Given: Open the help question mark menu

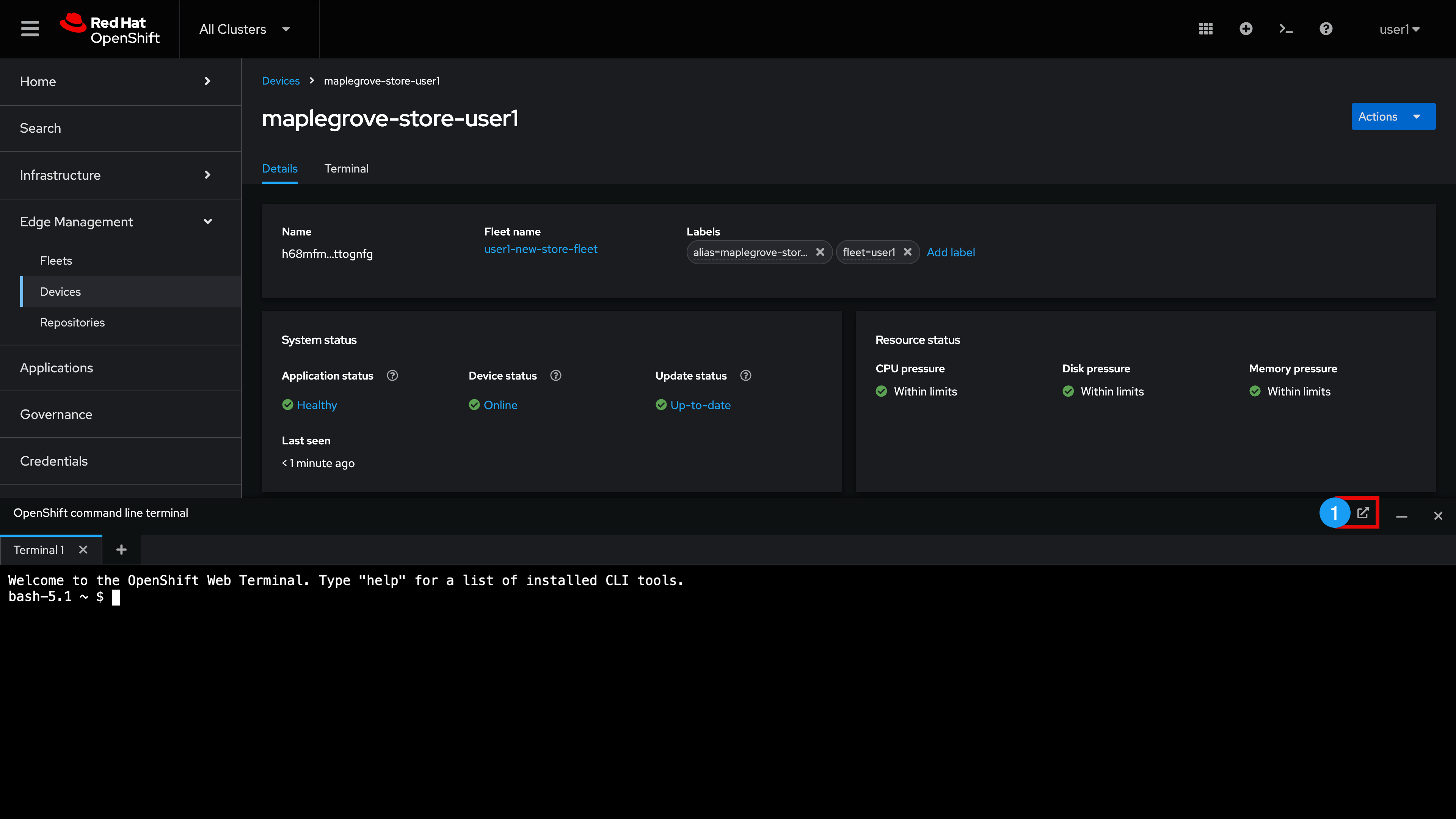Looking at the screenshot, I should pos(1326,29).
